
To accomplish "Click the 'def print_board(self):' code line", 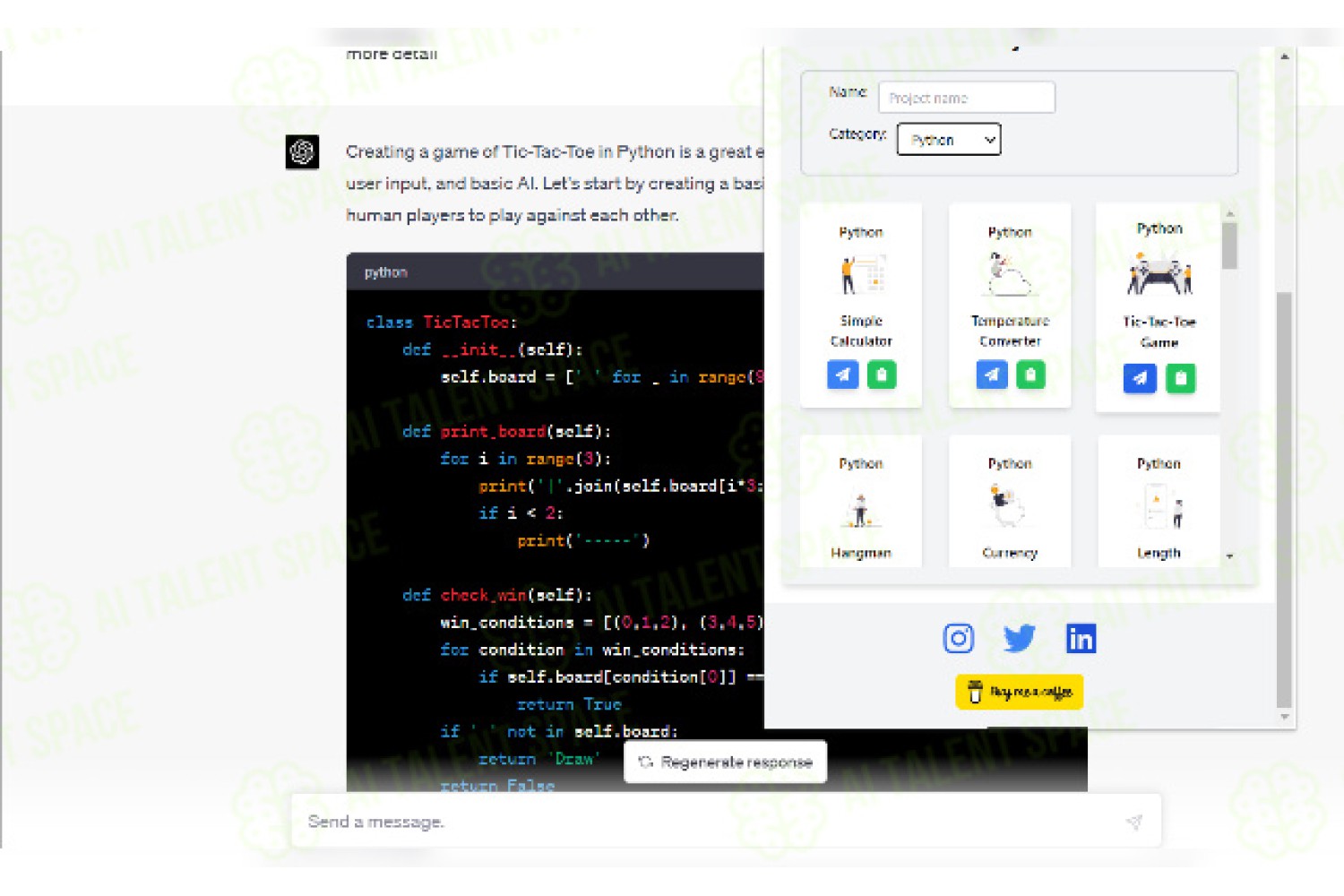I will (507, 431).
